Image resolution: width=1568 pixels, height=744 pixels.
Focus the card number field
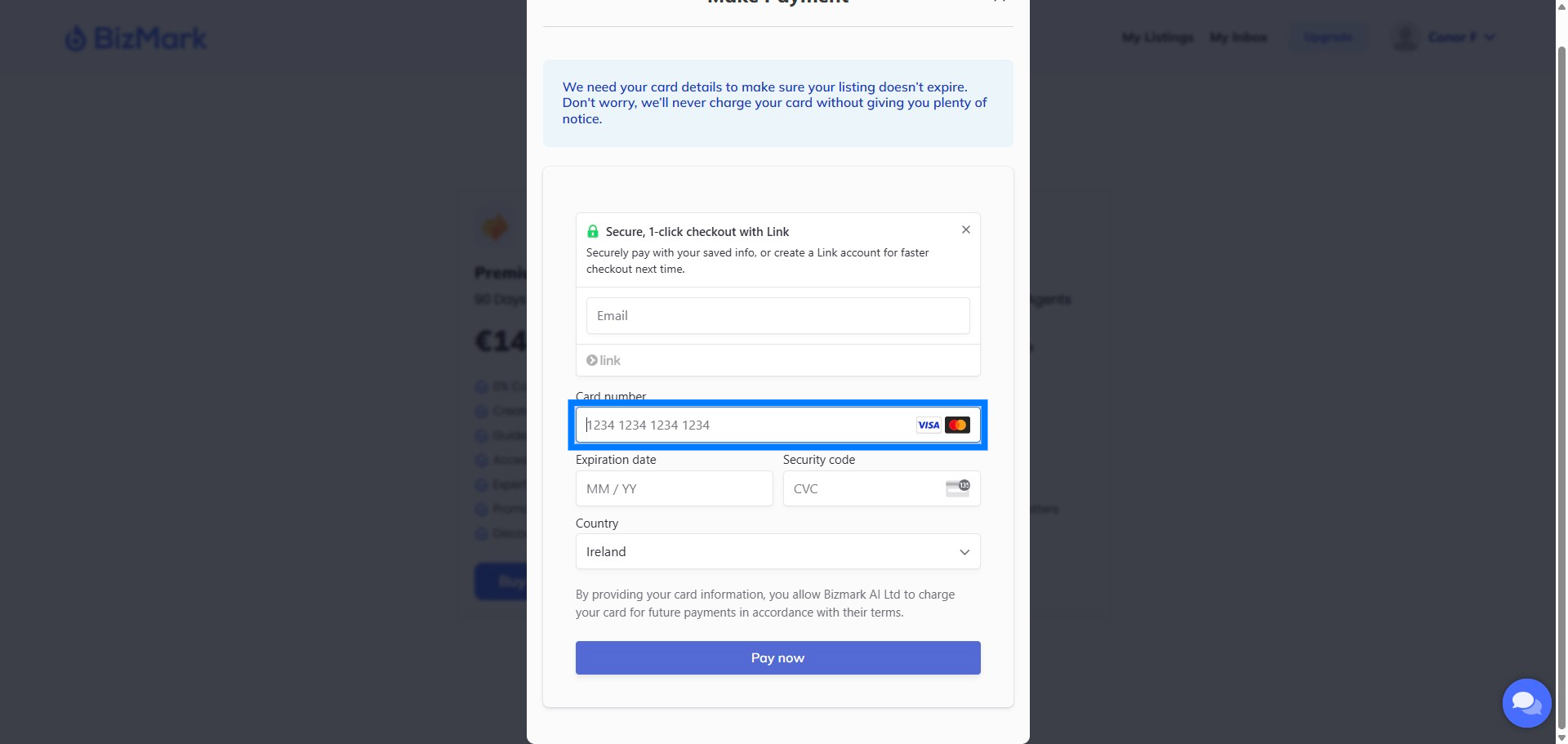[x=777, y=425]
